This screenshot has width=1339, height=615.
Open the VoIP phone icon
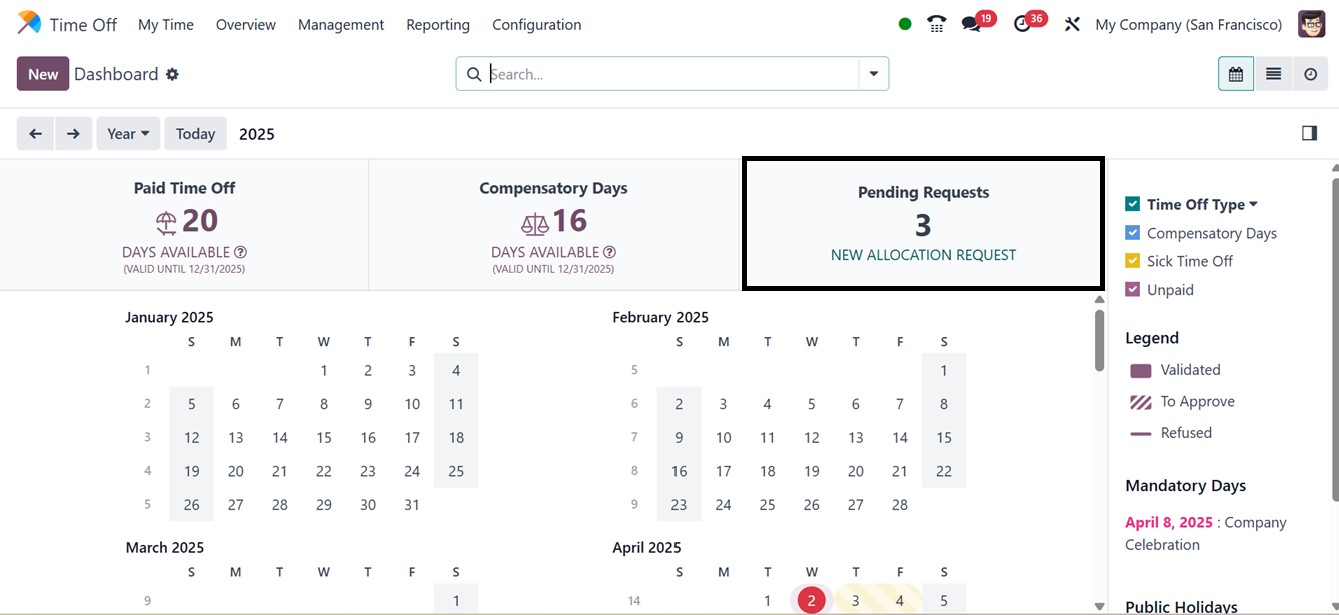[x=936, y=24]
